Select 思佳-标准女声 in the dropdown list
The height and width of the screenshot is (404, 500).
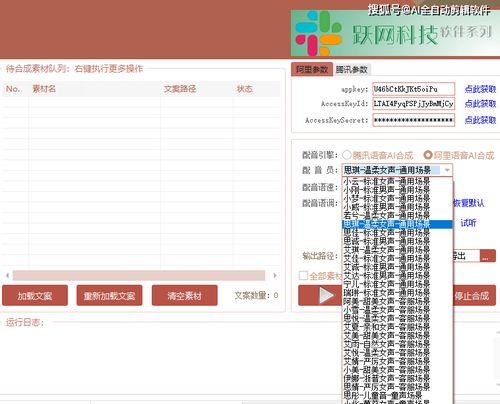397,233
